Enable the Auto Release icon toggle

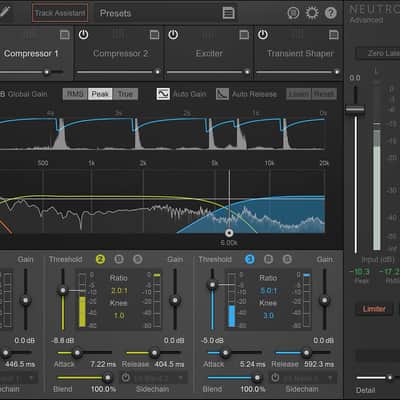222,94
